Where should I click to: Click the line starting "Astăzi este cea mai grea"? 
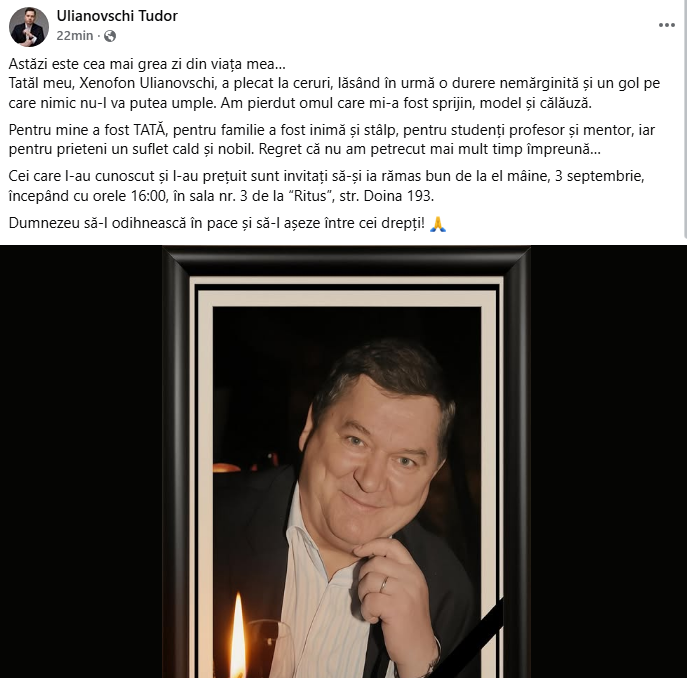(147, 64)
